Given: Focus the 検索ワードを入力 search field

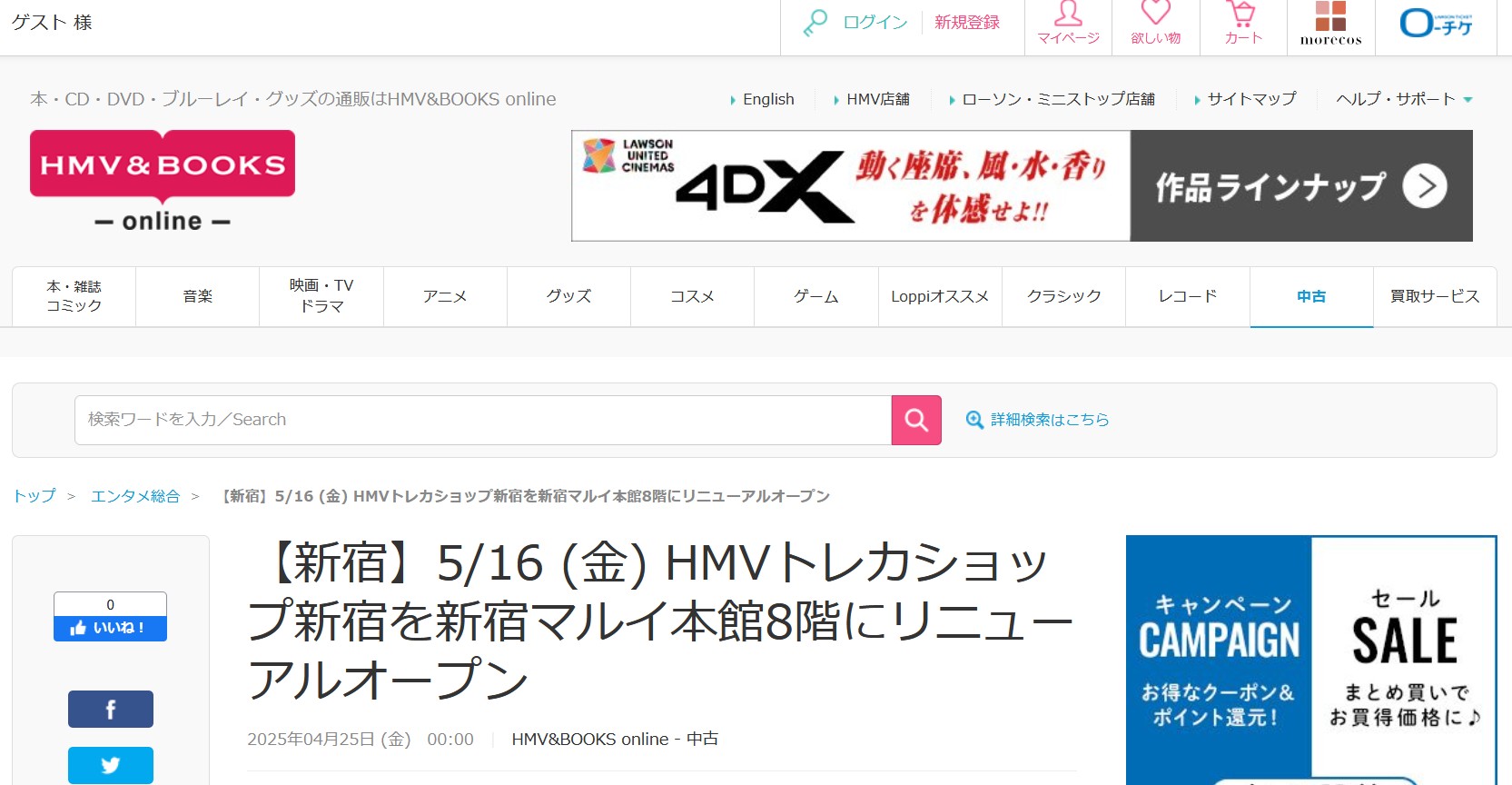Looking at the screenshot, I should (483, 420).
